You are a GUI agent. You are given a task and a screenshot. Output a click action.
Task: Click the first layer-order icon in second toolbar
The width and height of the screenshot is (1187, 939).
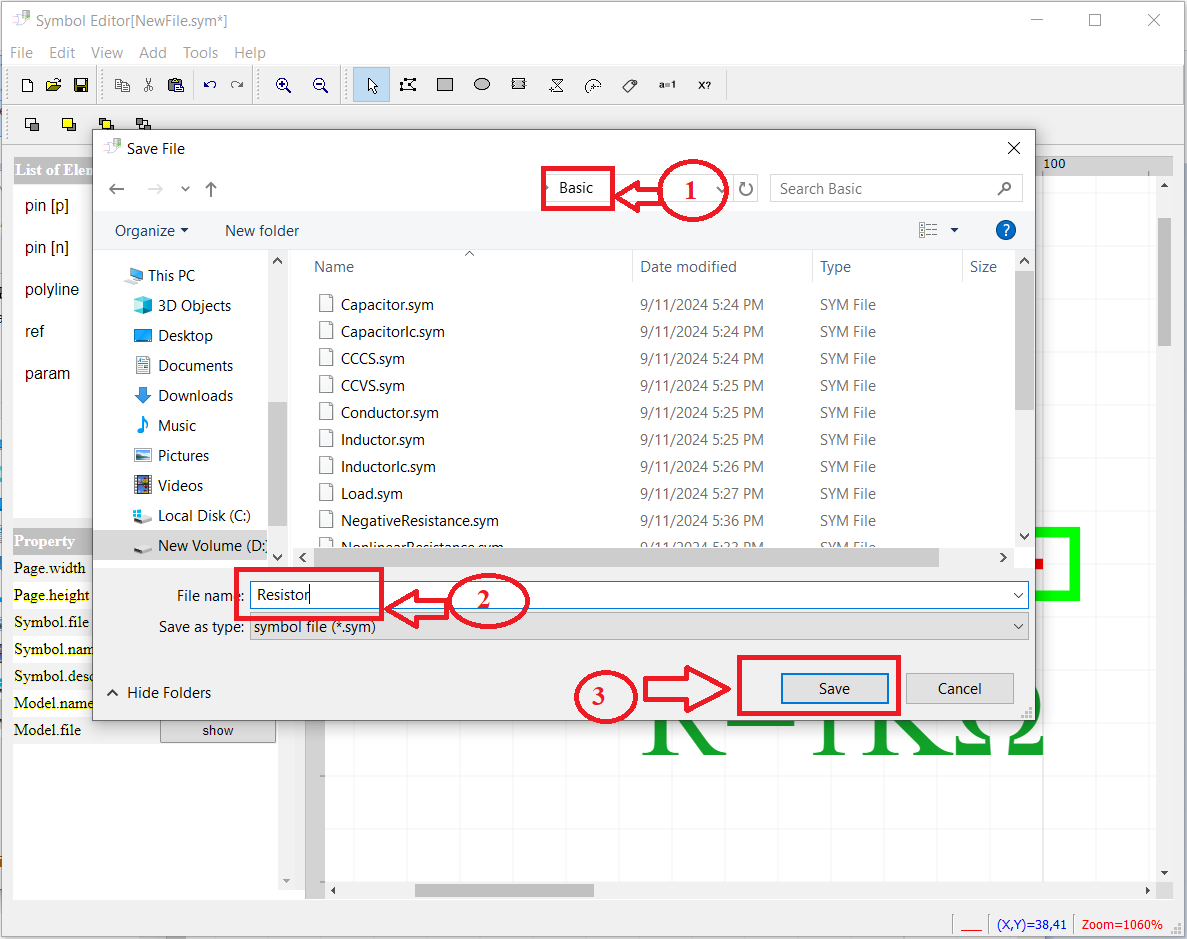click(32, 124)
